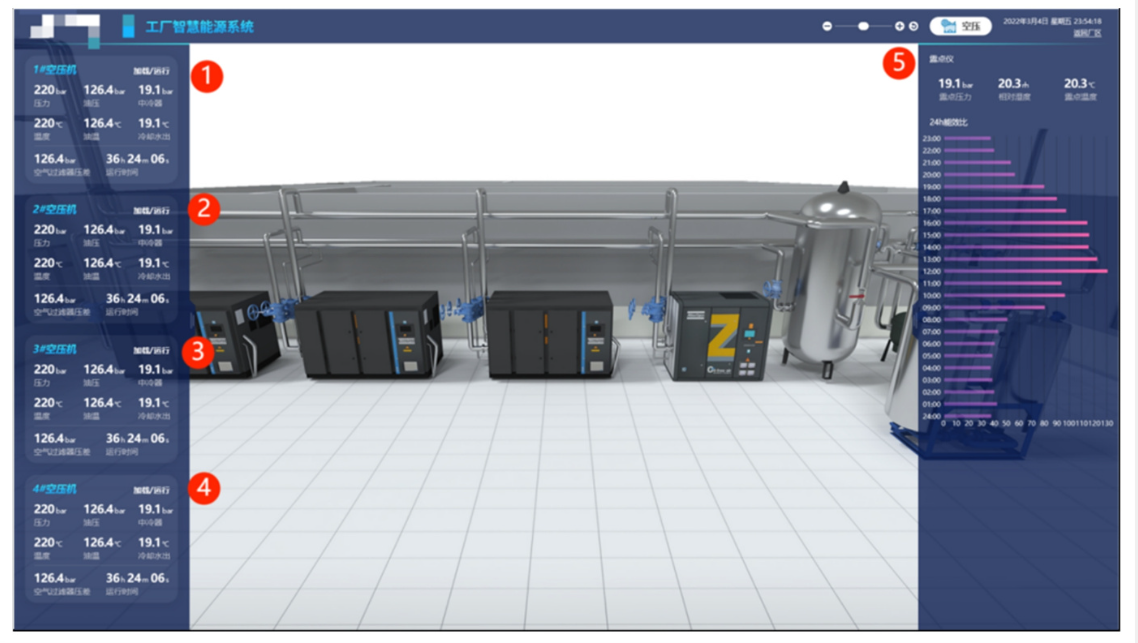Click the 20.3 ℃ 露点温度 reading
This screenshot has width=1138, height=643.
coord(1079,84)
